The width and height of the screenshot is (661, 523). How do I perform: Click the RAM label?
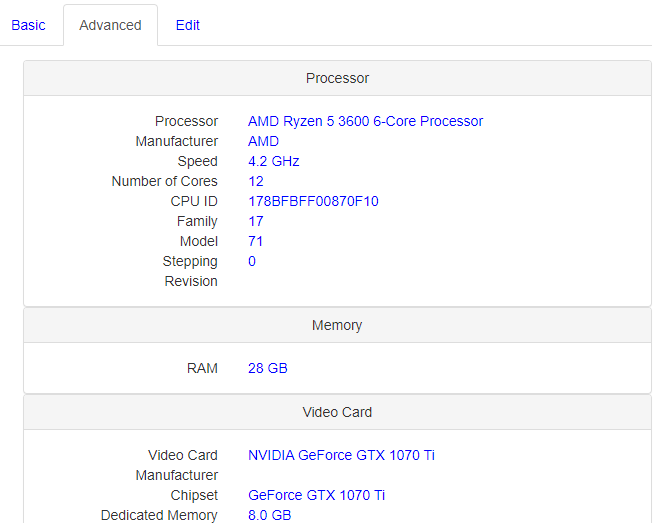coord(202,368)
